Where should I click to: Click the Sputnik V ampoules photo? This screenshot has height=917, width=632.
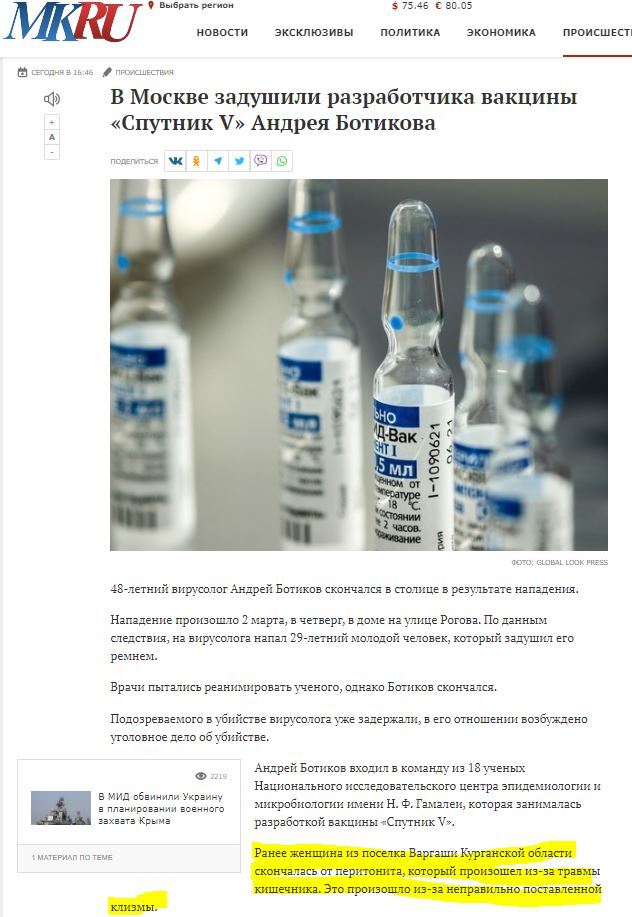click(359, 365)
